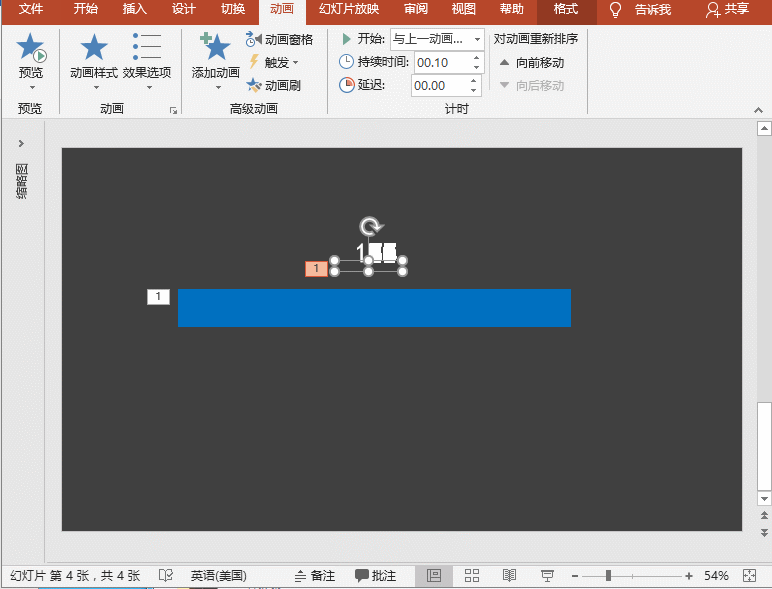772x589 pixels.
Task: Click the Duration clock icon
Action: point(346,62)
